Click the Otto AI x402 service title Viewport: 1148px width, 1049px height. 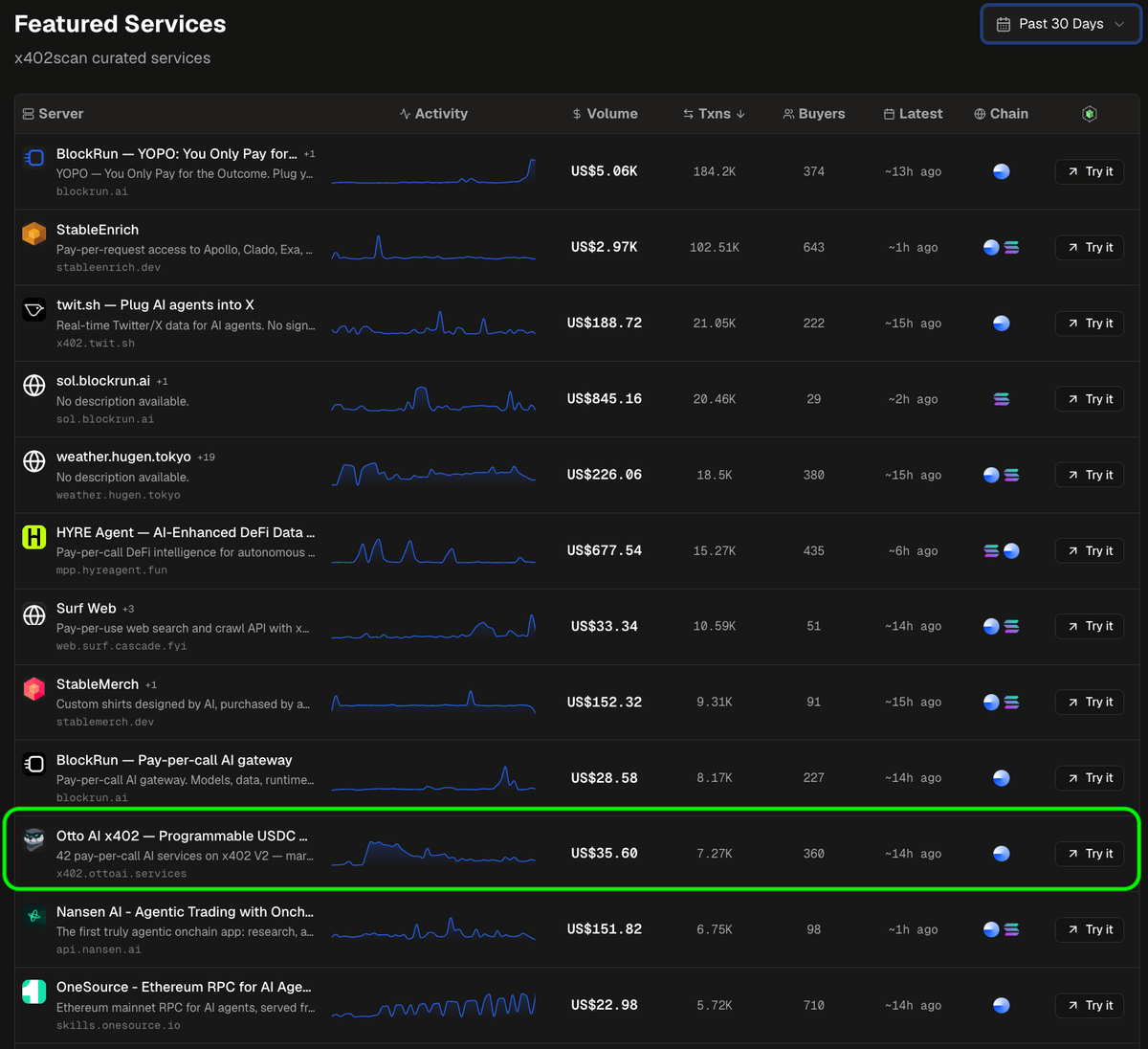tap(182, 836)
